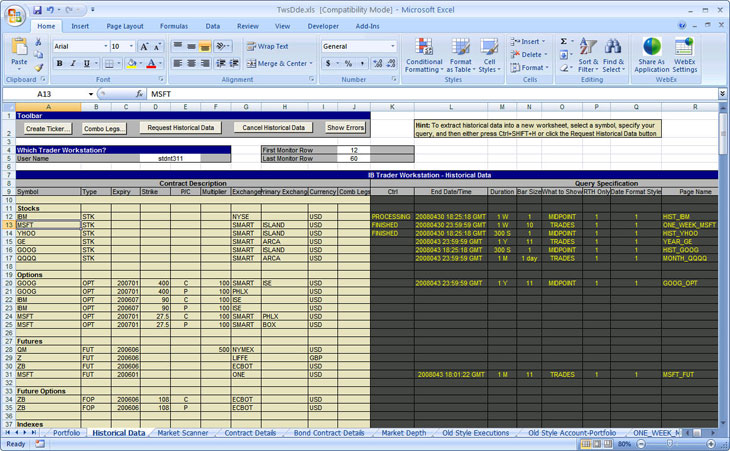
Task: Click the zoom out minus button
Action: pyautogui.click(x=641, y=444)
